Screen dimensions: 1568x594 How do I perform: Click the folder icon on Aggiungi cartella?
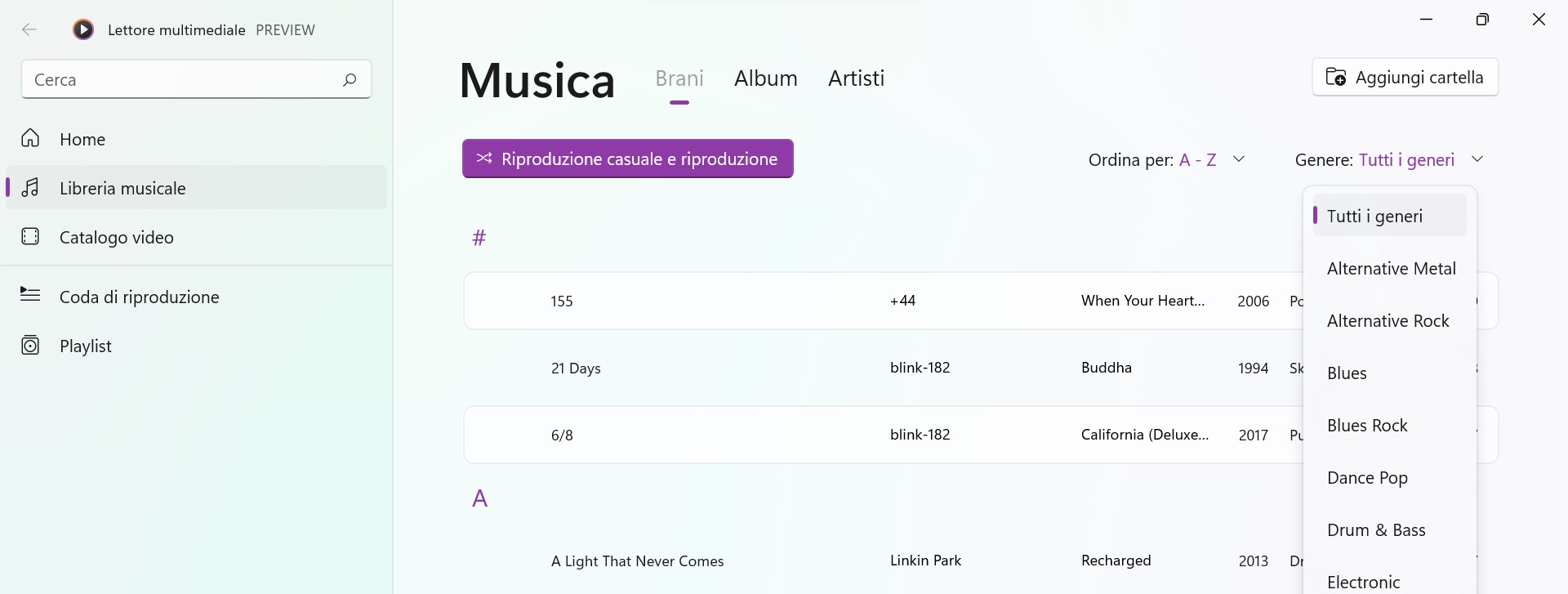[x=1336, y=77]
